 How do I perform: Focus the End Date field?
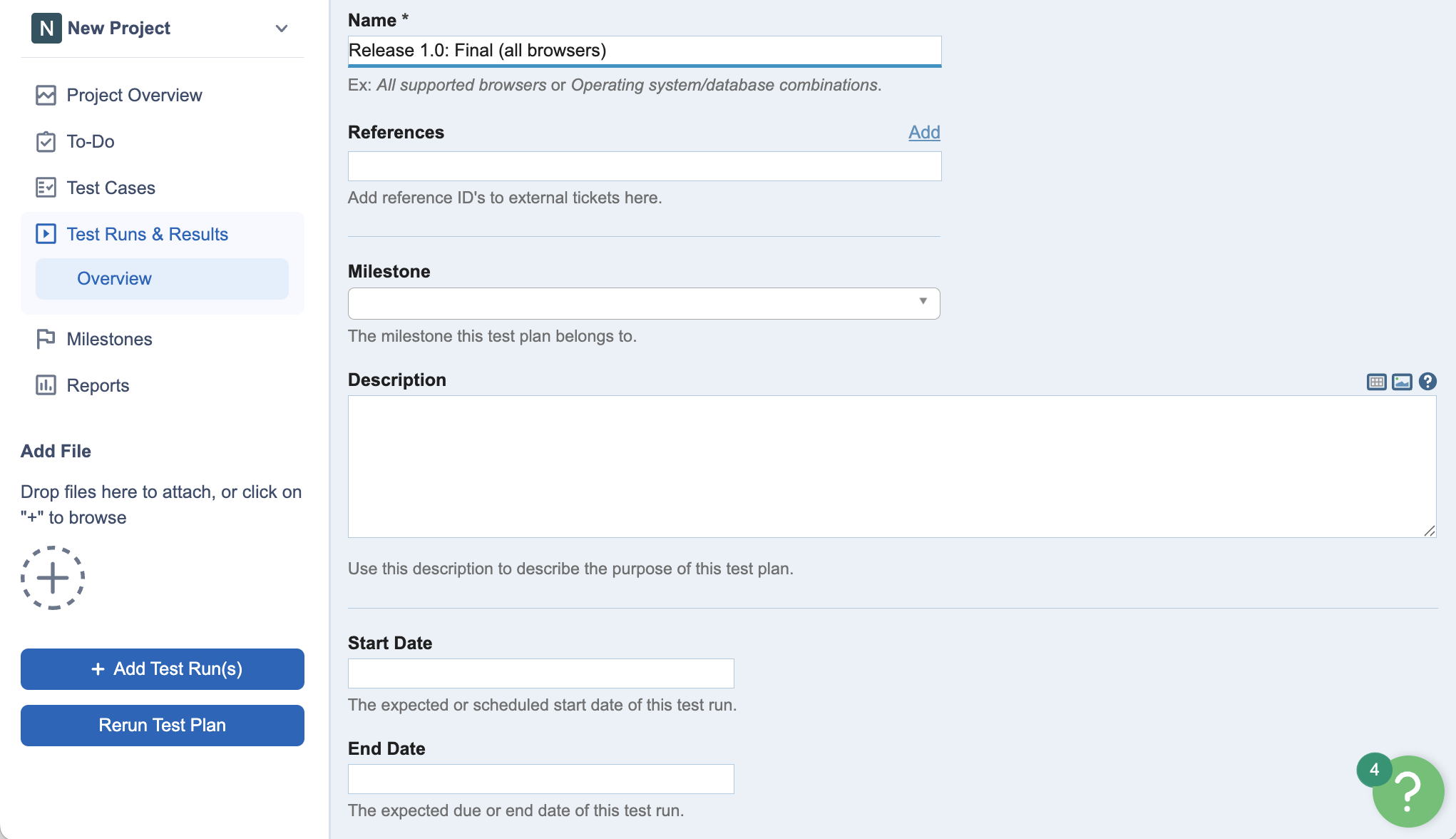click(x=540, y=779)
